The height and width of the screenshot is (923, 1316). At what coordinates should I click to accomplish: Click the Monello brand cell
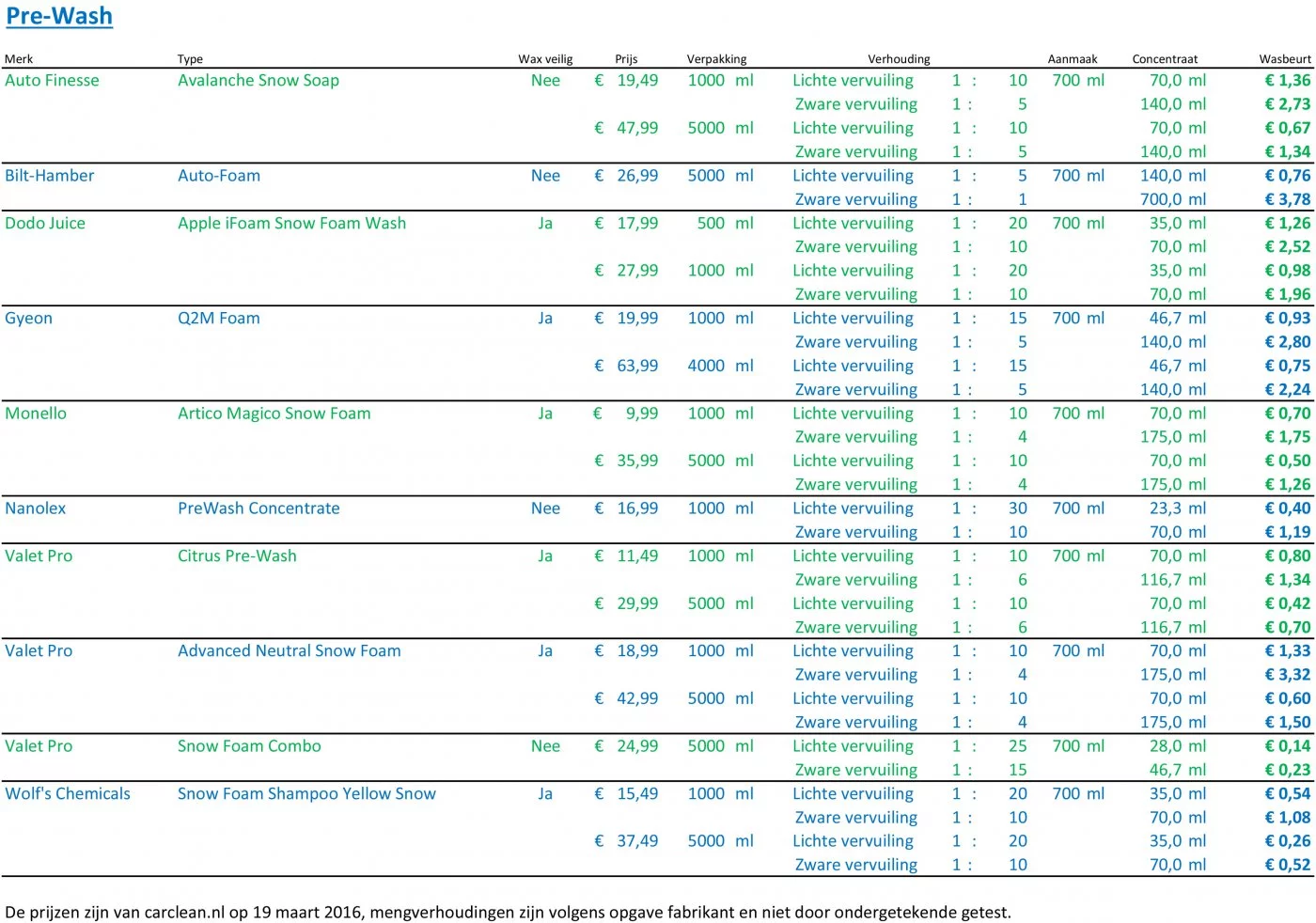36,413
